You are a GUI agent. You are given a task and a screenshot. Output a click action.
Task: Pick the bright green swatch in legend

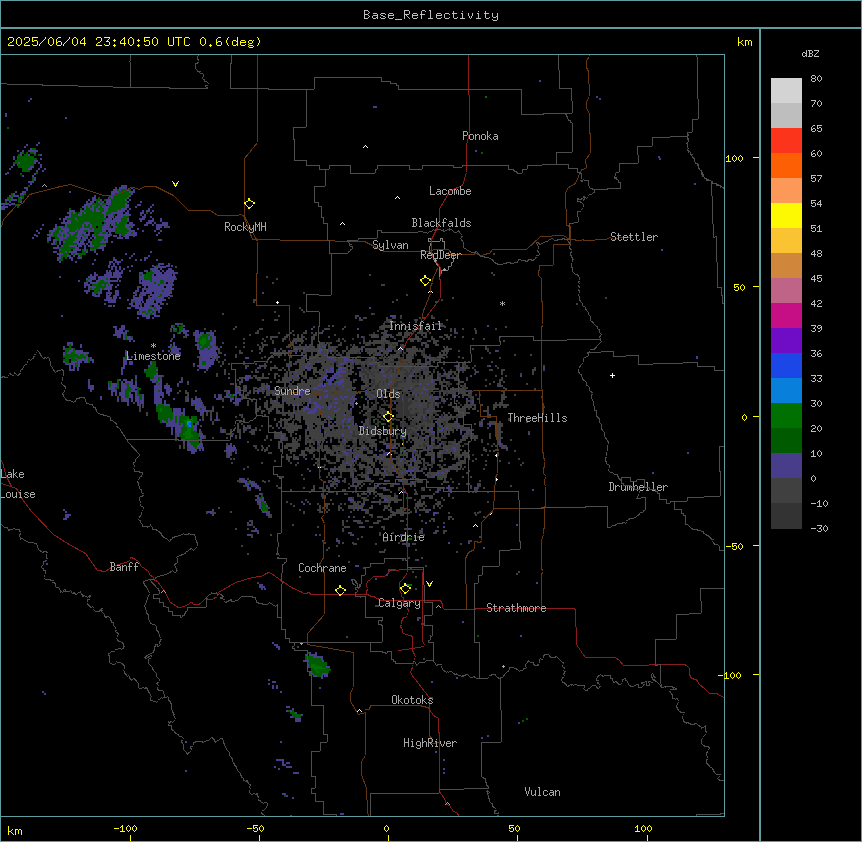pos(786,416)
